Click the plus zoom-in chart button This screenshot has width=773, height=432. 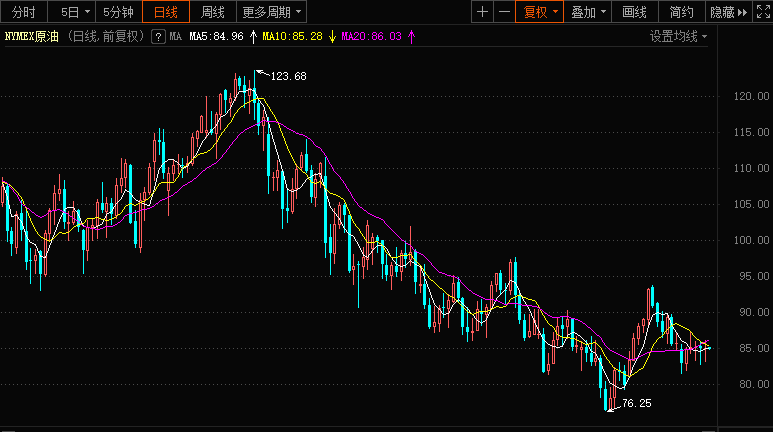(482, 12)
